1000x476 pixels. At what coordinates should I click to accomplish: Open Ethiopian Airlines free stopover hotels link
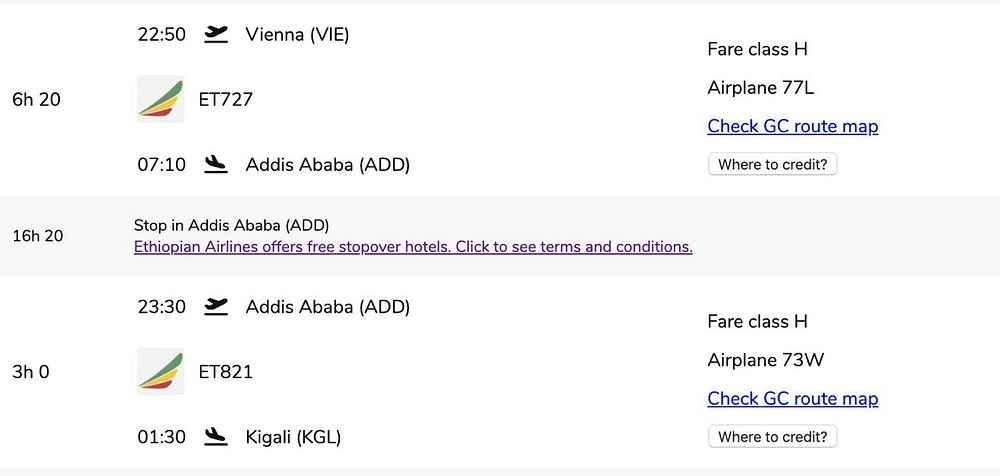(413, 247)
